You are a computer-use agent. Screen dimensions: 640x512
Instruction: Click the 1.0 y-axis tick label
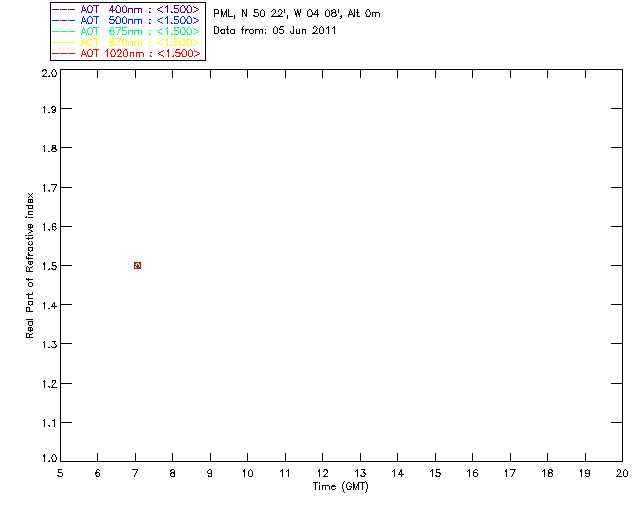pos(50,459)
